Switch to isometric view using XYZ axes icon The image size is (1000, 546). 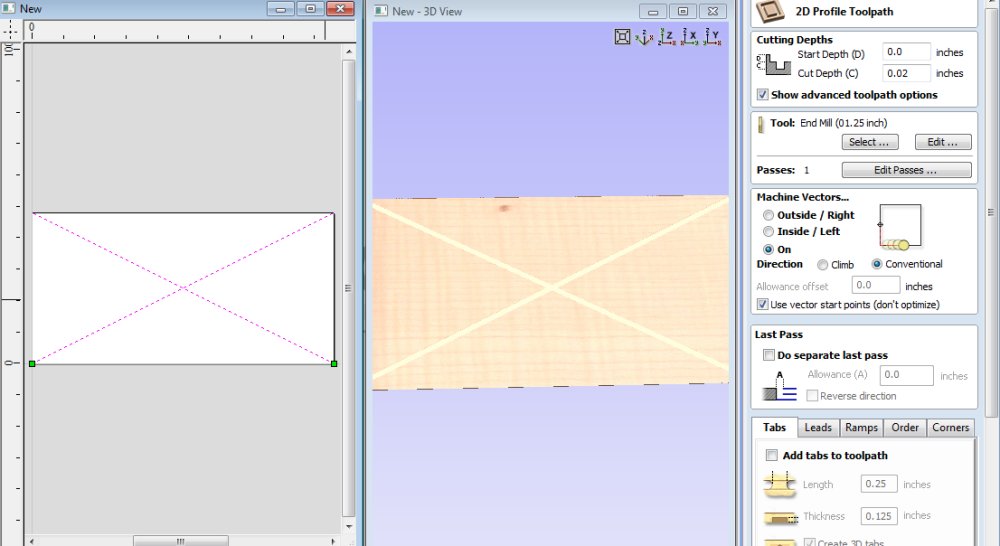644,37
